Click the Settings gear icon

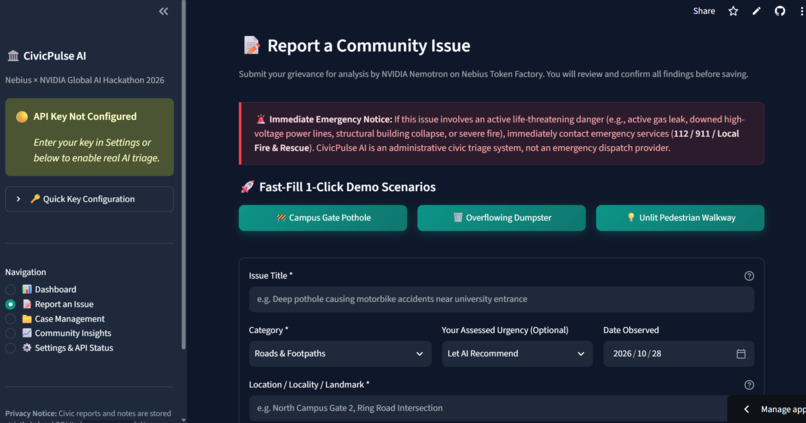27,348
